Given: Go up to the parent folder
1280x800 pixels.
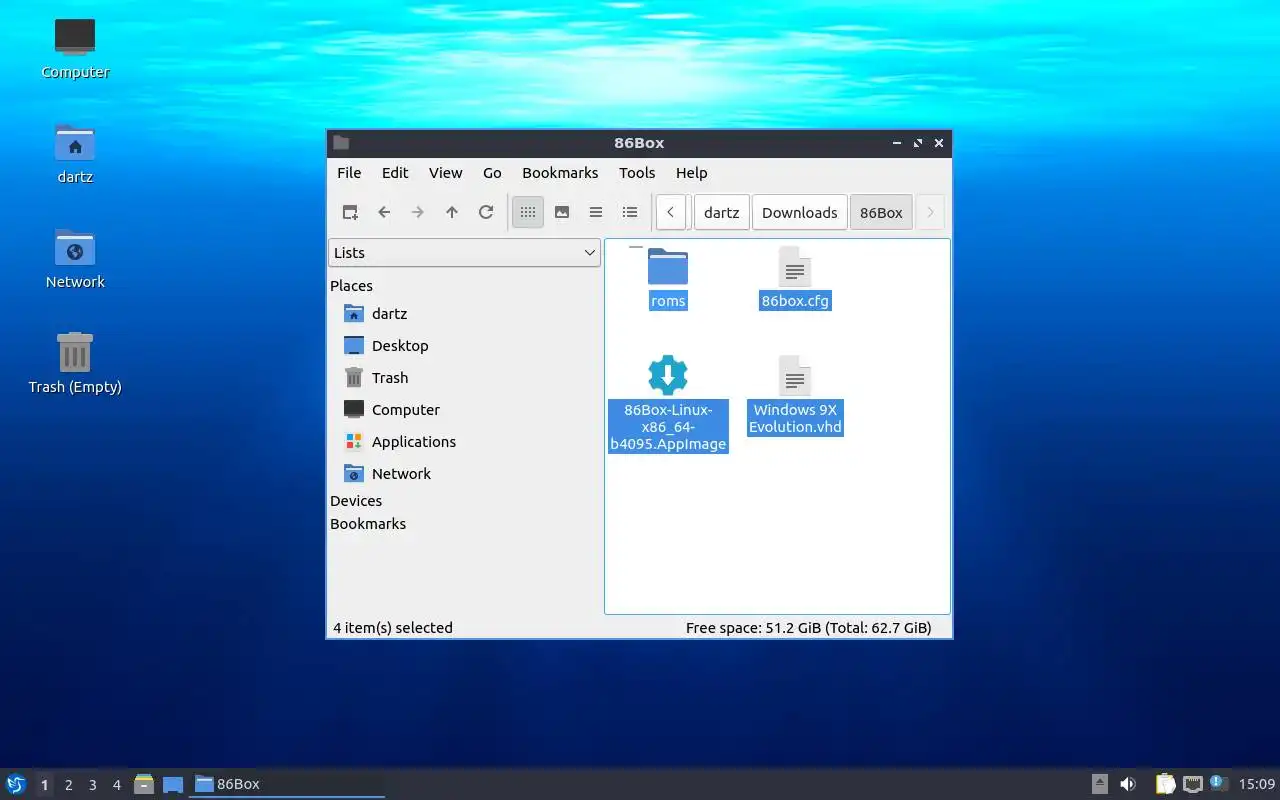Looking at the screenshot, I should [x=452, y=212].
